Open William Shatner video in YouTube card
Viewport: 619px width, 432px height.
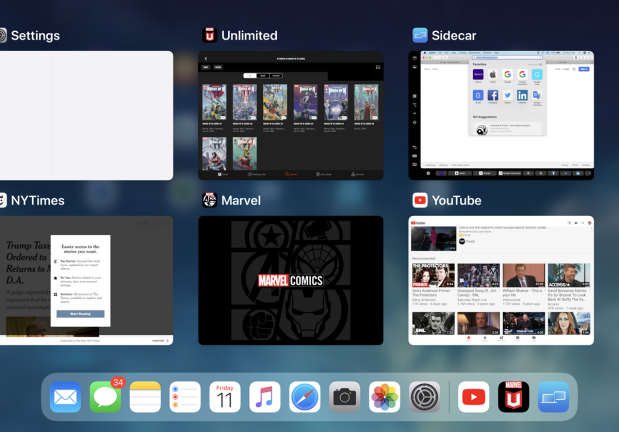click(523, 275)
